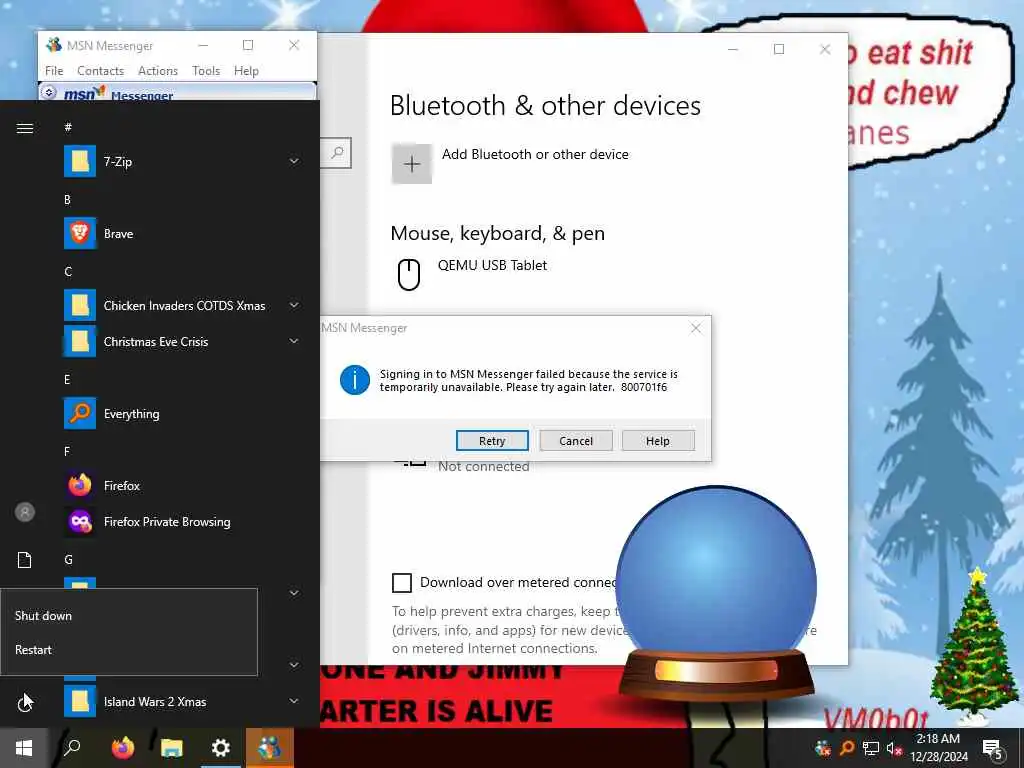This screenshot has width=1024, height=768.
Task: Click the Start menu hamburger icon
Action: 25,128
